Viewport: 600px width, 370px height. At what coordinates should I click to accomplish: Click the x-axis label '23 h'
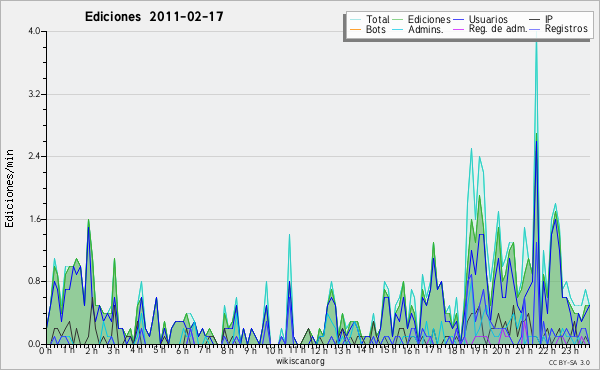(x=569, y=350)
